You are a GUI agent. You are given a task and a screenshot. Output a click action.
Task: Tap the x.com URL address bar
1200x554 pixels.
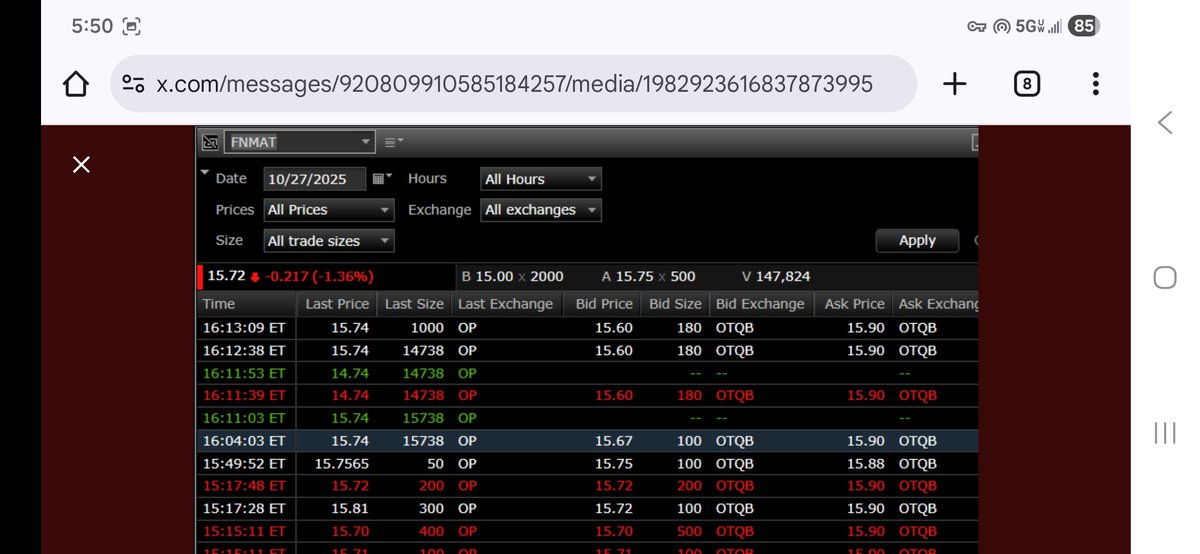point(514,84)
